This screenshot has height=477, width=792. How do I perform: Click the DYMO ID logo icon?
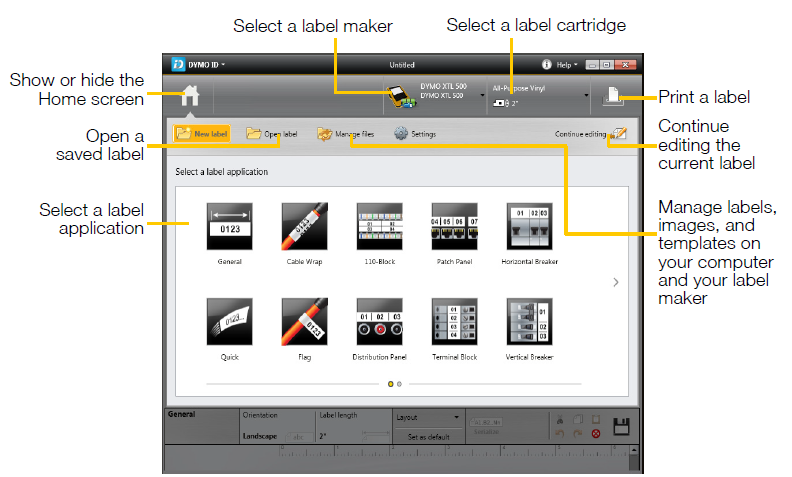tap(178, 65)
